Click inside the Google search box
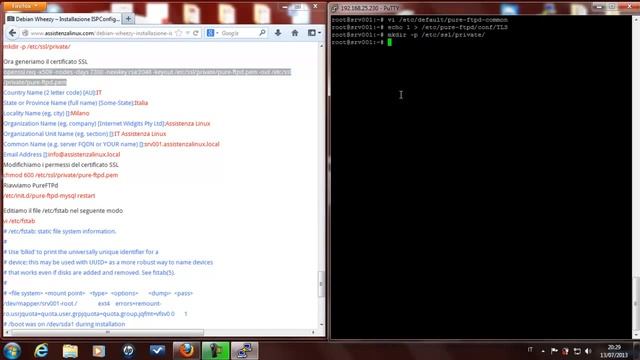Screen dimensions: 640x360 click(x=239, y=33)
